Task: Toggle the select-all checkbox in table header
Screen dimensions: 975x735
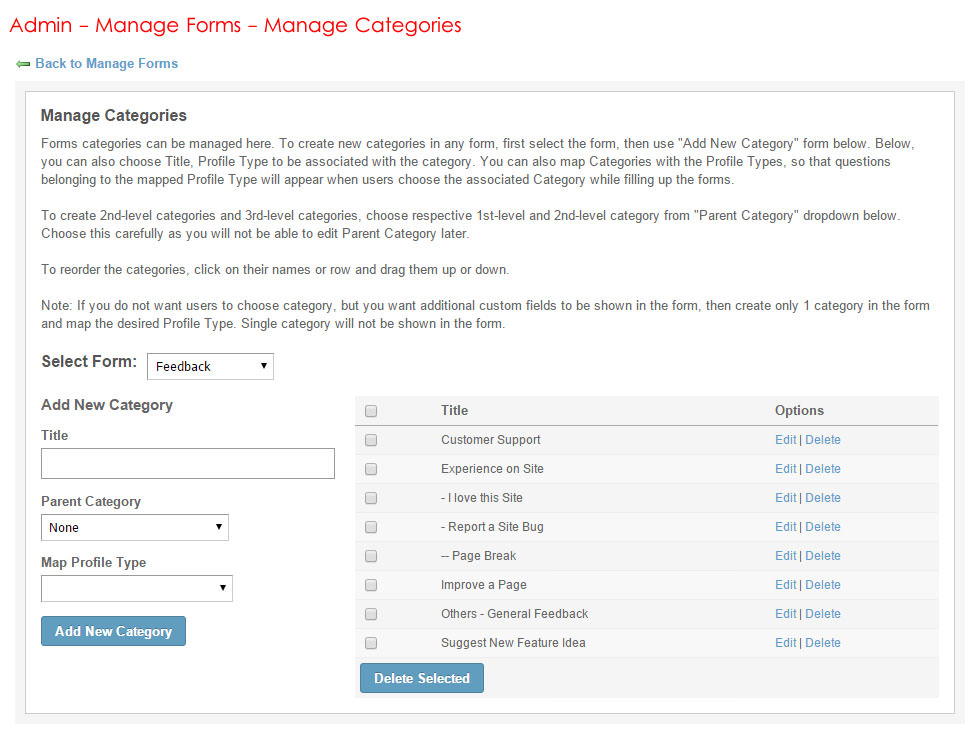Action: pyautogui.click(x=371, y=411)
